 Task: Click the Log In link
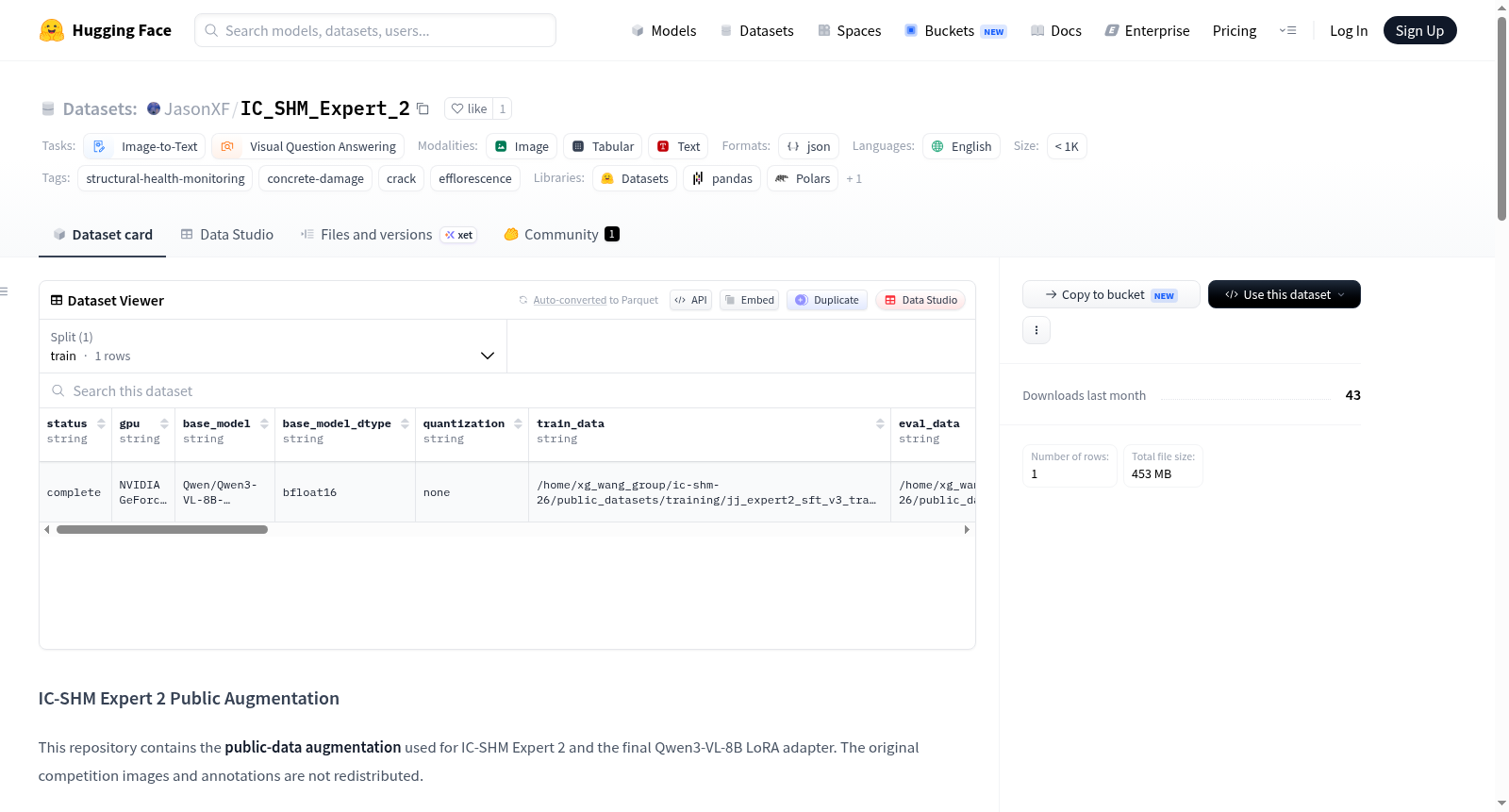click(1349, 30)
